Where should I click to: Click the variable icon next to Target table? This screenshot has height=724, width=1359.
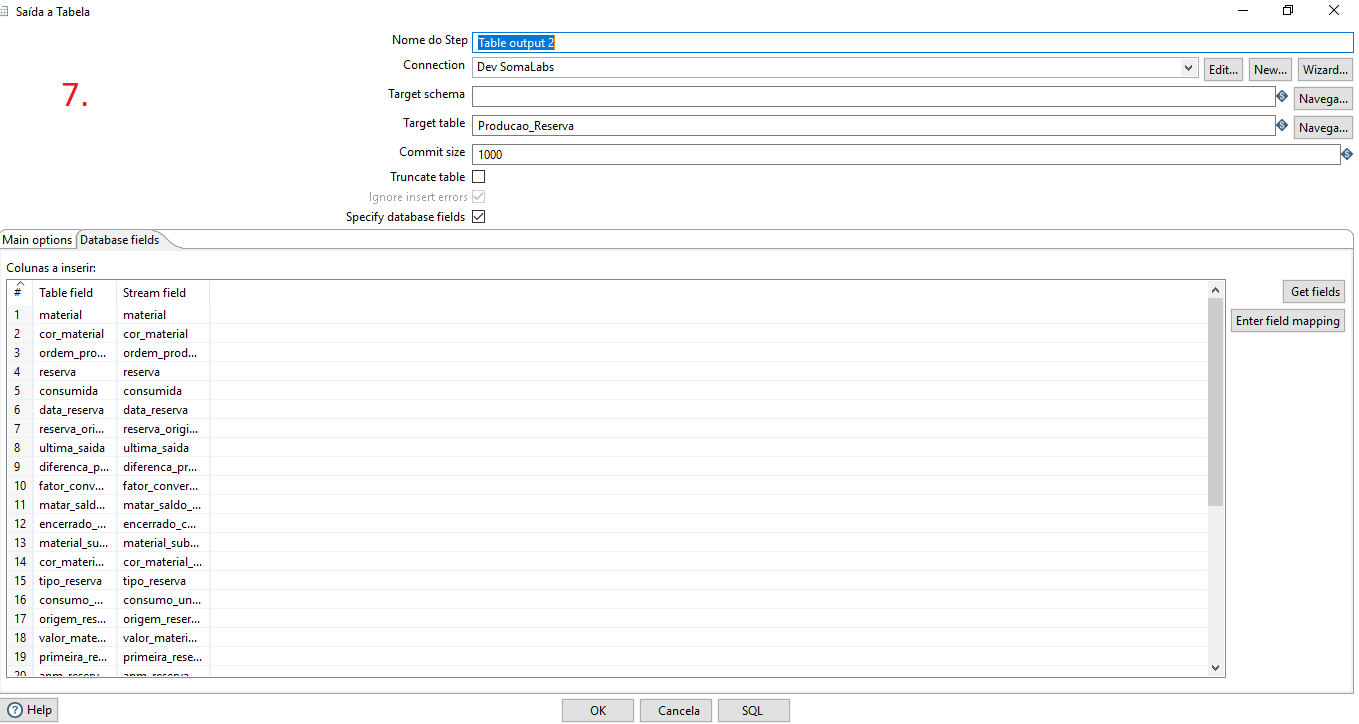(x=1282, y=125)
